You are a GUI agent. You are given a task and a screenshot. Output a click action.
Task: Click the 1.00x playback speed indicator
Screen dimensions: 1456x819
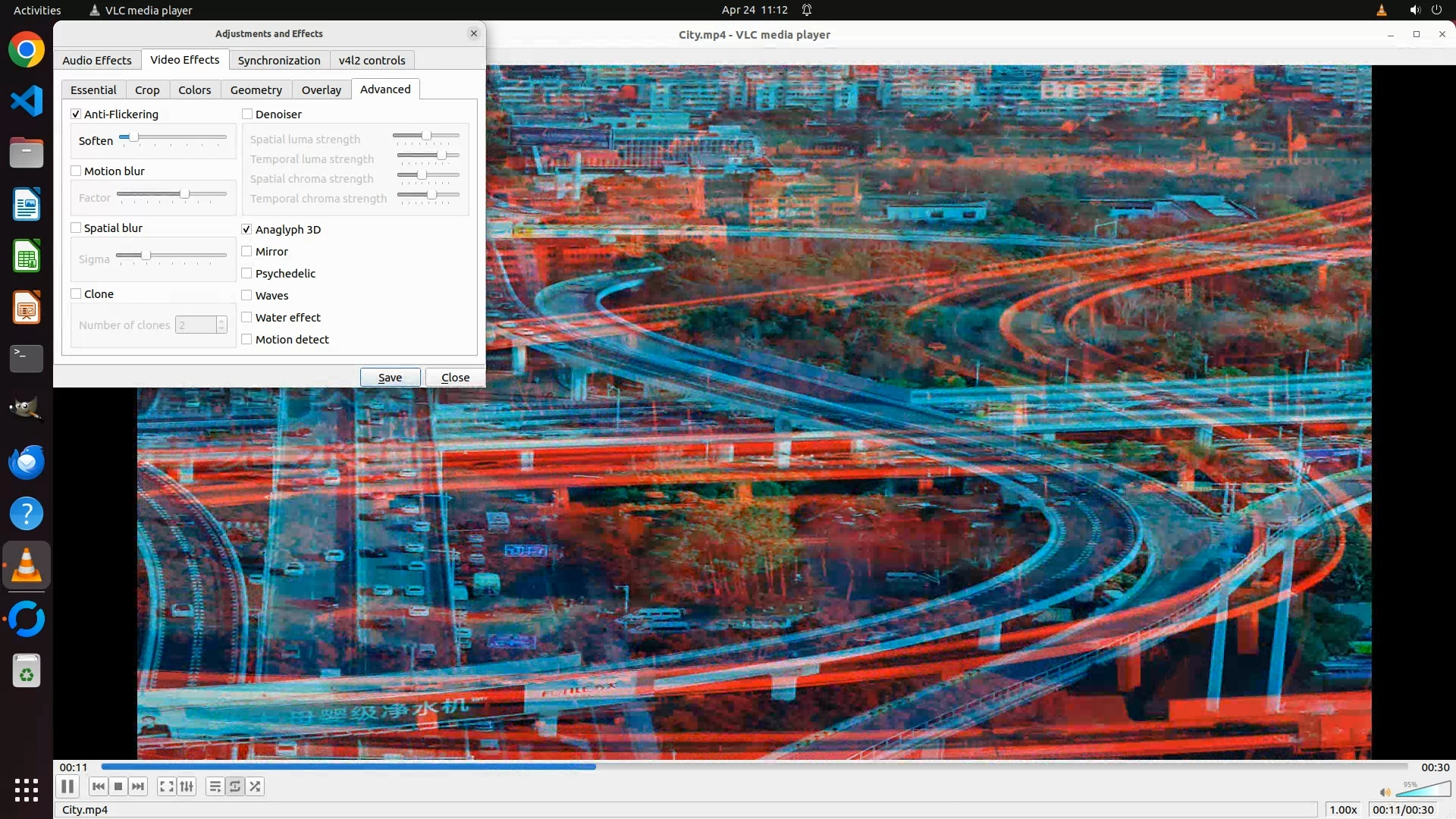click(x=1342, y=809)
